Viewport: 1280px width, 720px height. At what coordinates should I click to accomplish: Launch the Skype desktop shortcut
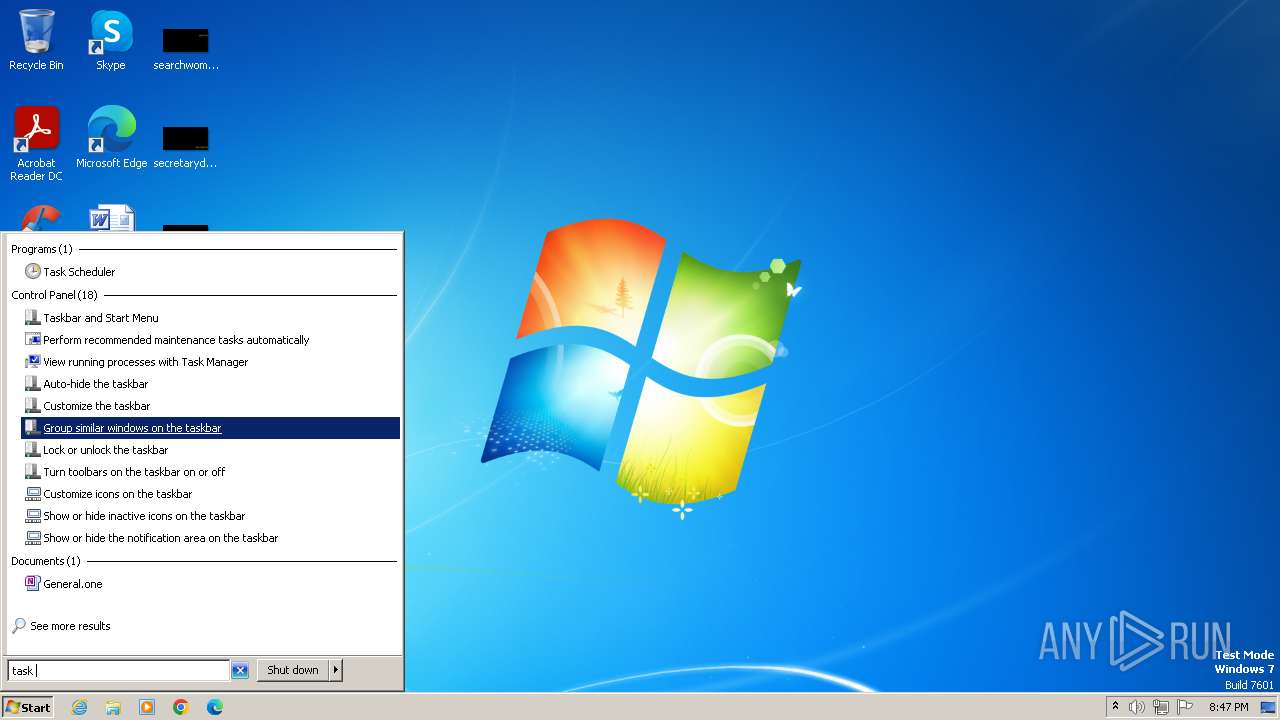click(110, 40)
